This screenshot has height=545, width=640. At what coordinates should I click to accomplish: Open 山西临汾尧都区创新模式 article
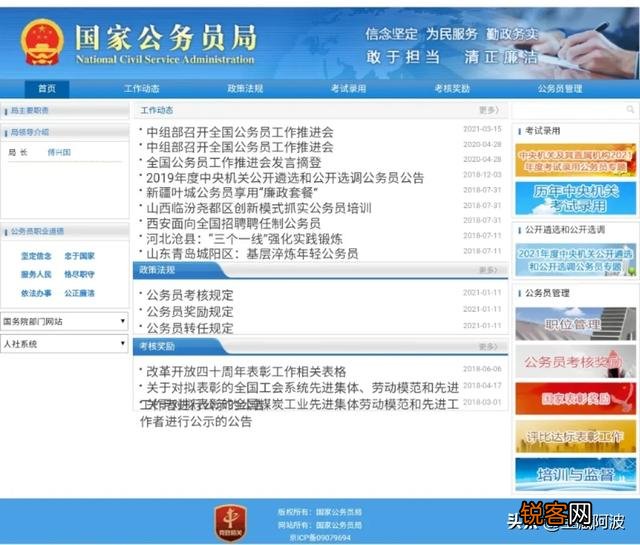[259, 208]
